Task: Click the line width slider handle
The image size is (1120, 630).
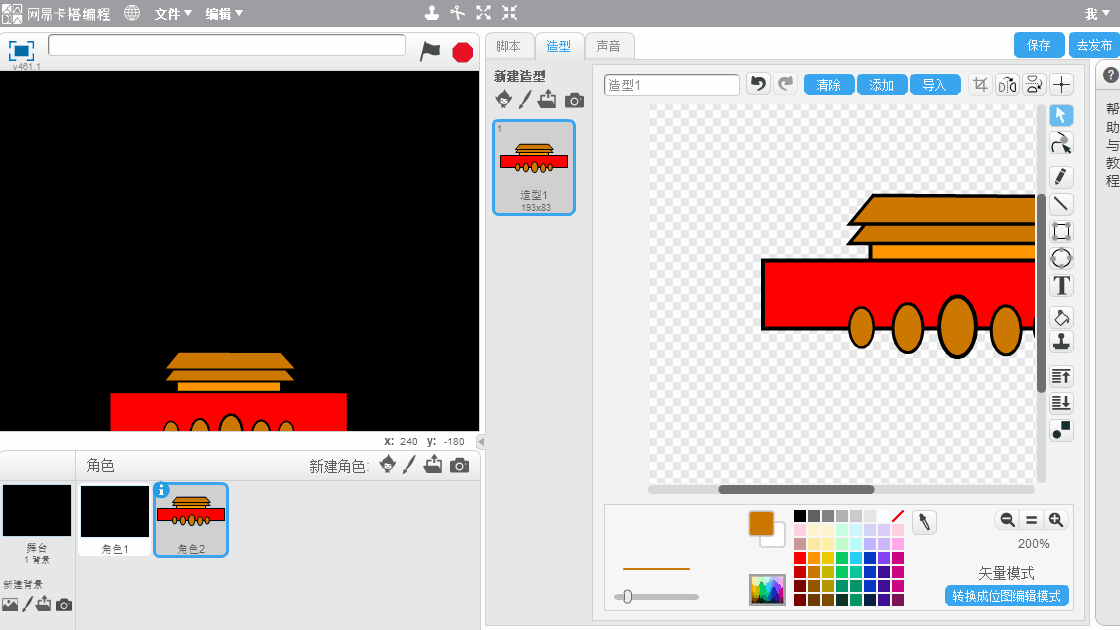Action: tap(627, 596)
